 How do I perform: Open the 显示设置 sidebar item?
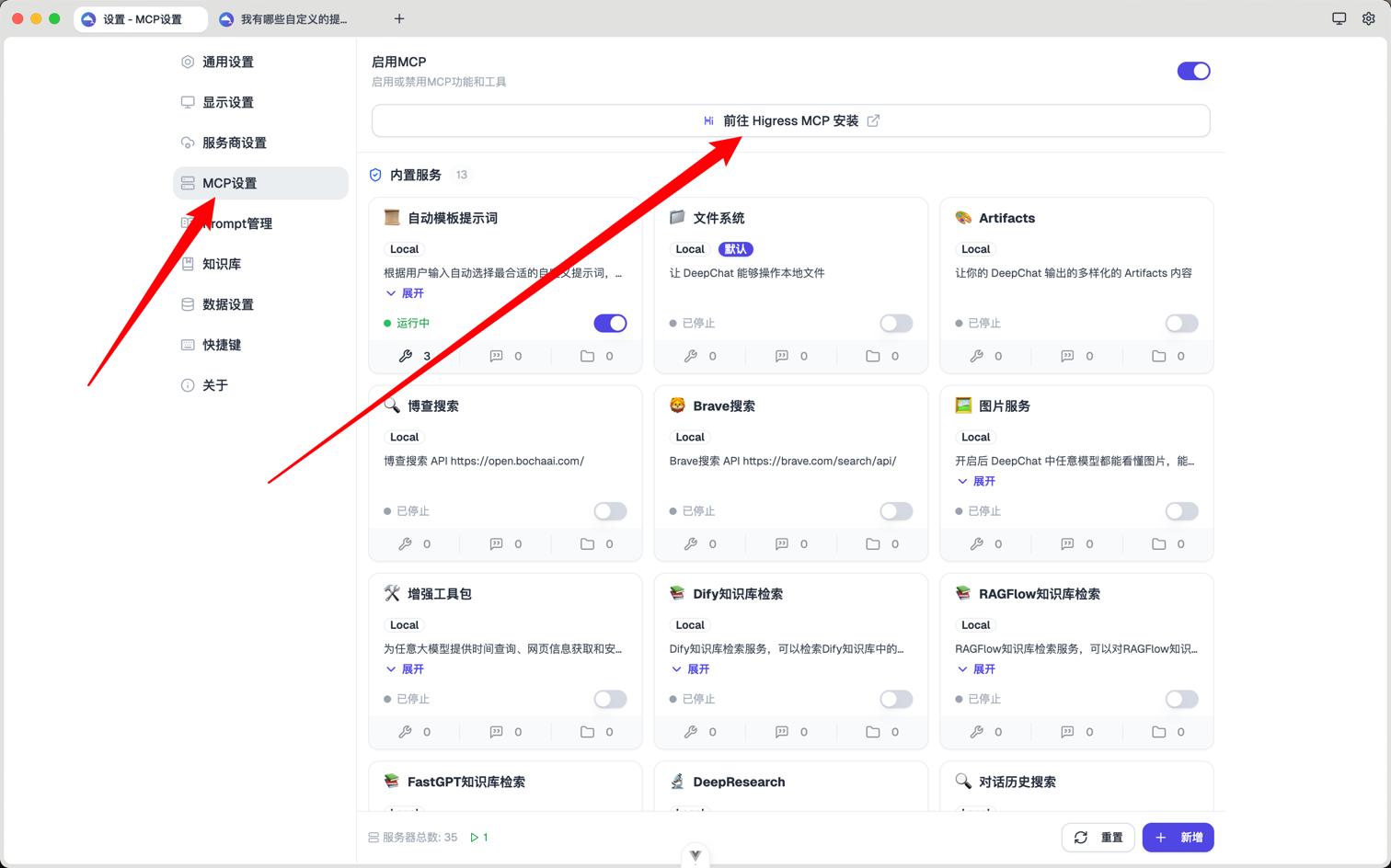(x=260, y=102)
